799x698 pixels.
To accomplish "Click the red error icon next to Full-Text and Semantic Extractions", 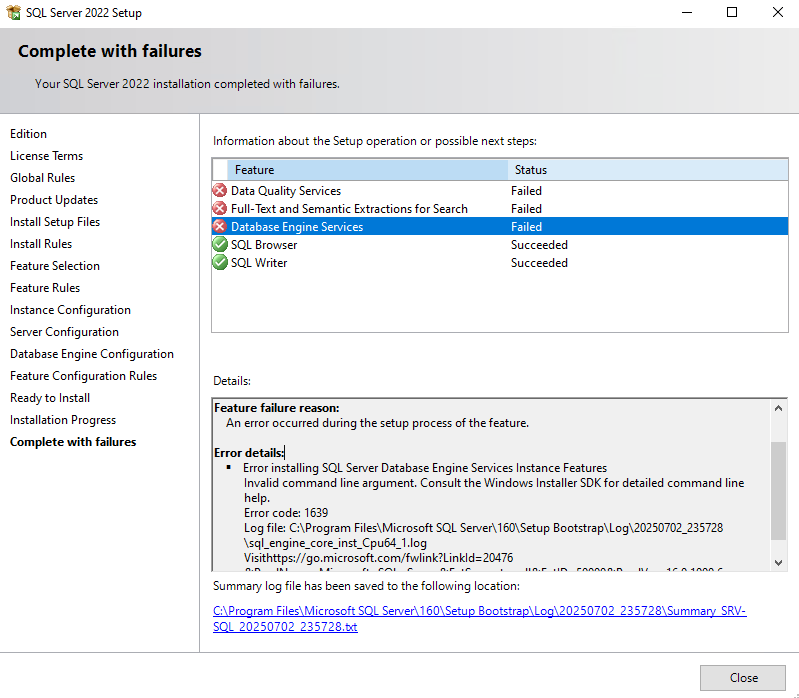I will click(220, 208).
